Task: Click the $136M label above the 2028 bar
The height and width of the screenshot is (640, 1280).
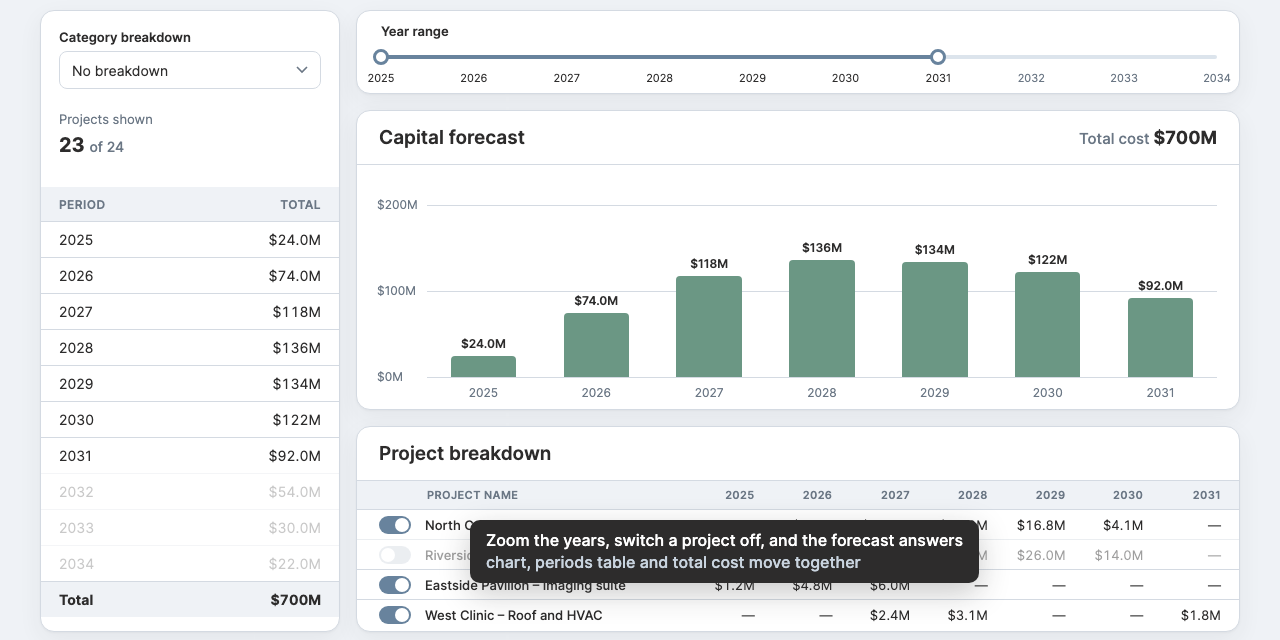Action: tap(822, 247)
